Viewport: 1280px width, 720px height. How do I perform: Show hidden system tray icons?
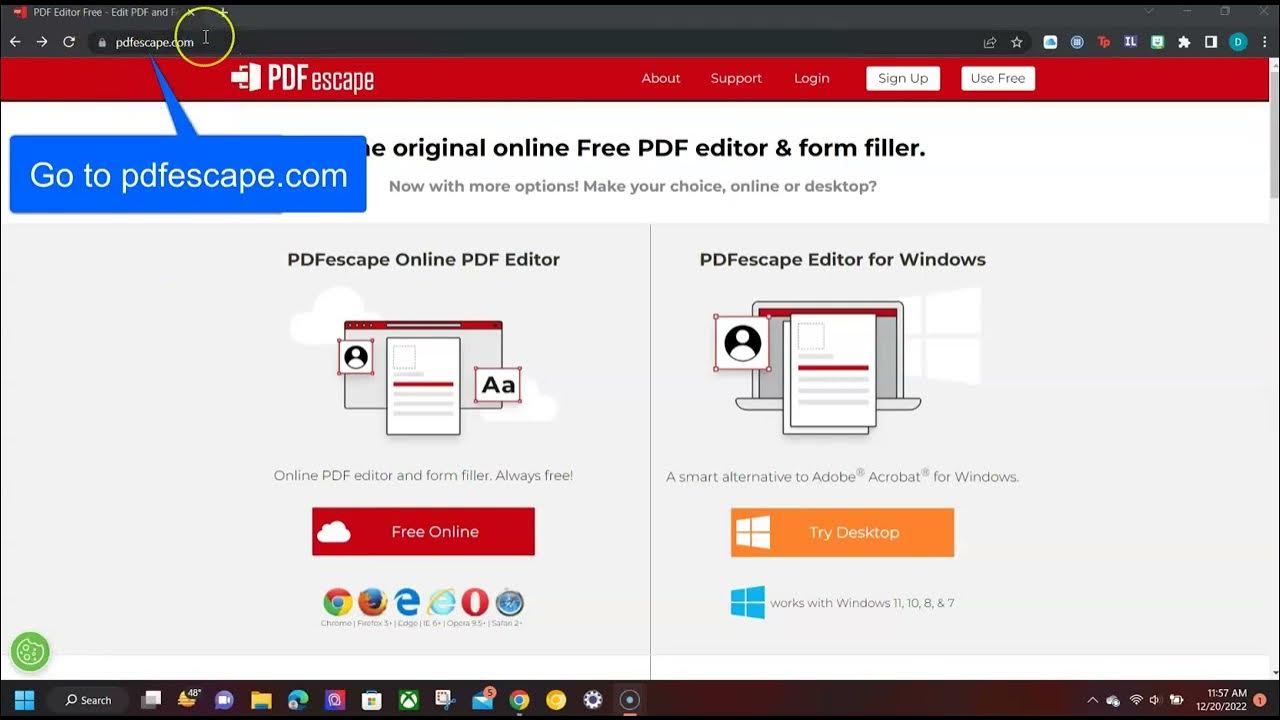[1092, 700]
